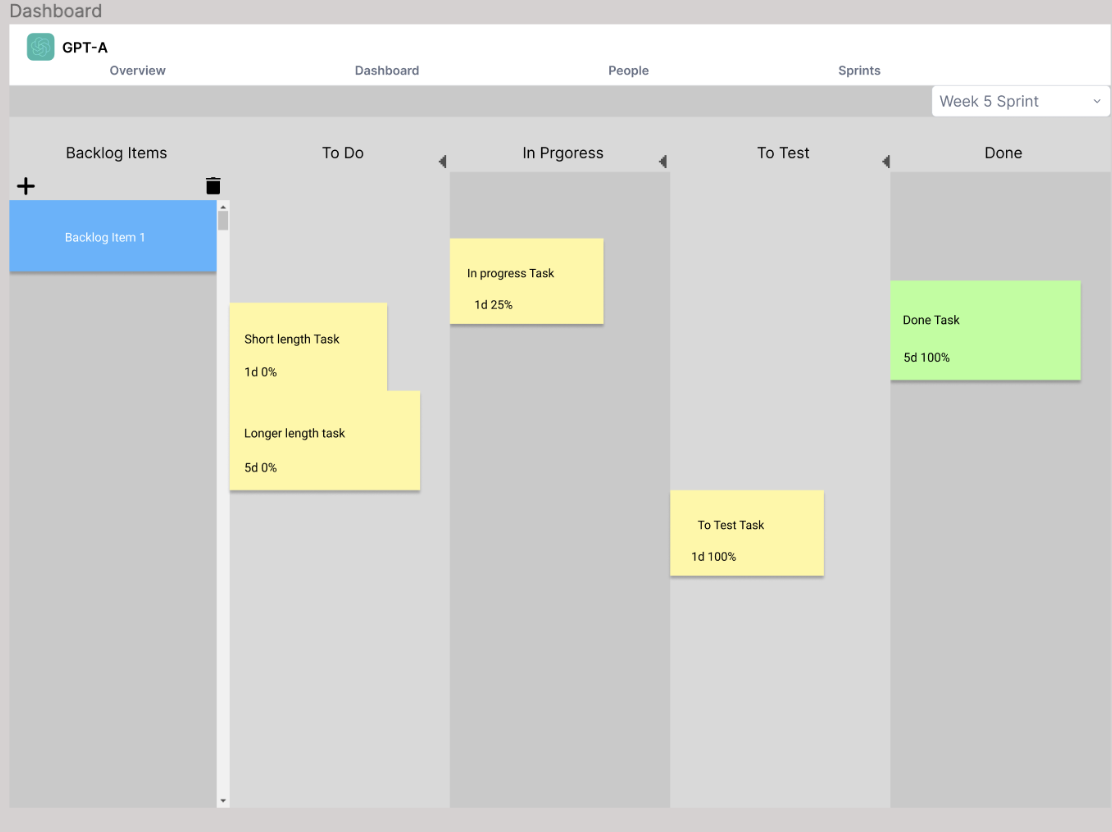Click the backlog scrollbar down arrow
The image size is (1112, 832).
point(222,800)
